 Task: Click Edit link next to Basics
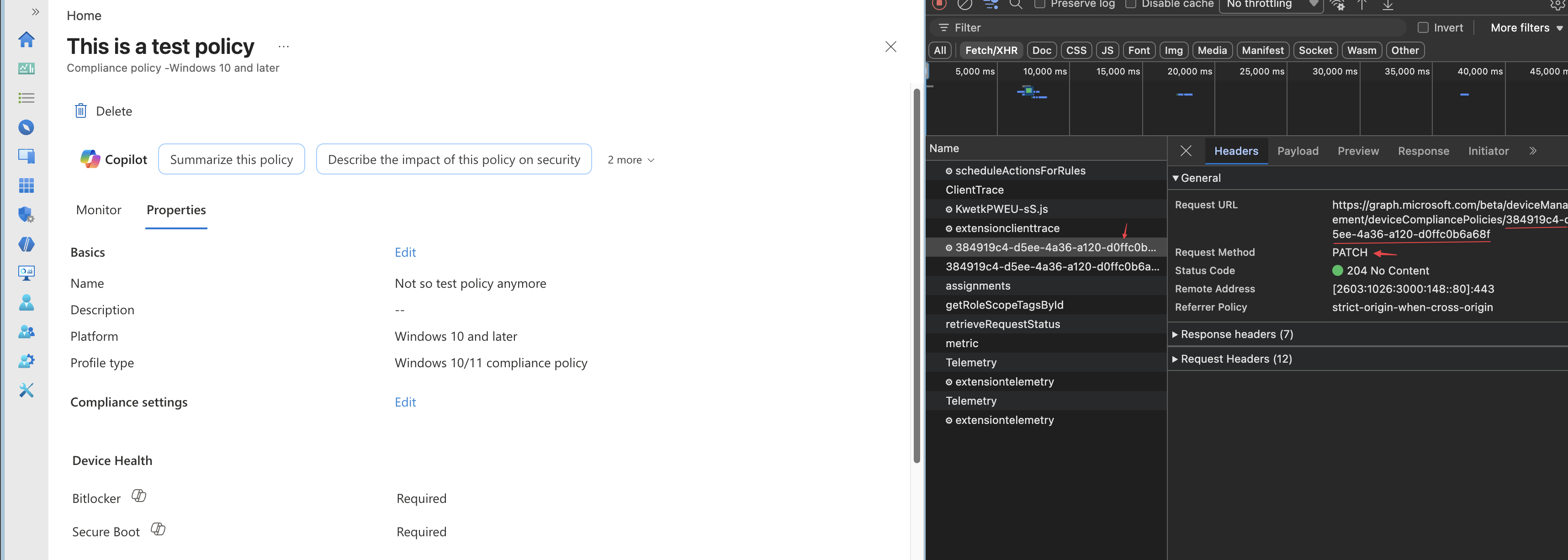coord(405,252)
